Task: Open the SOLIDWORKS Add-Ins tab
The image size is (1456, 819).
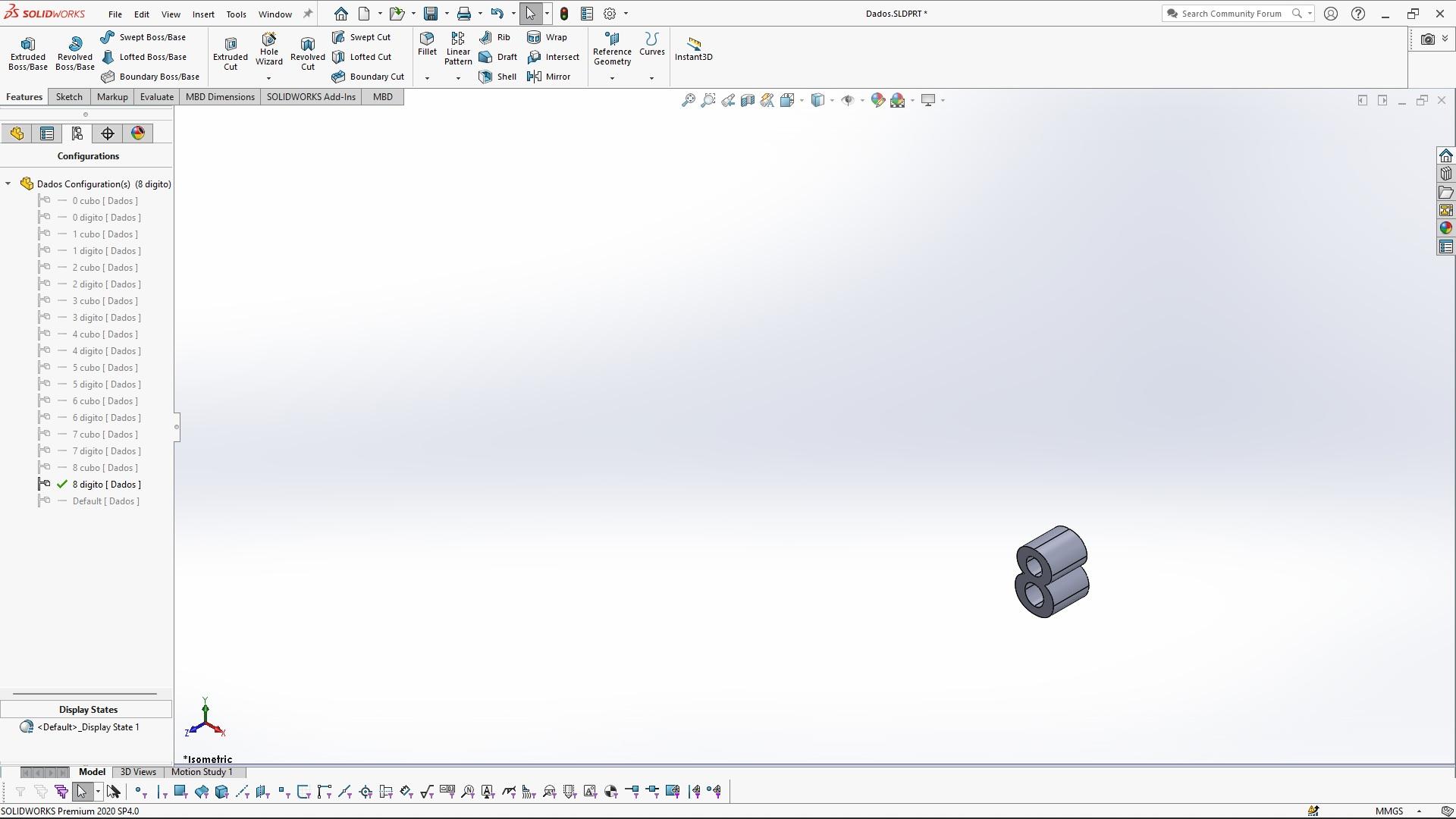Action: [311, 97]
